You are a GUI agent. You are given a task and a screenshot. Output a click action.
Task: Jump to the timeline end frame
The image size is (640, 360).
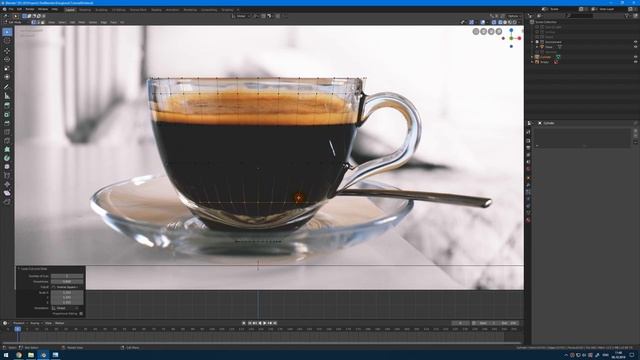[275, 323]
